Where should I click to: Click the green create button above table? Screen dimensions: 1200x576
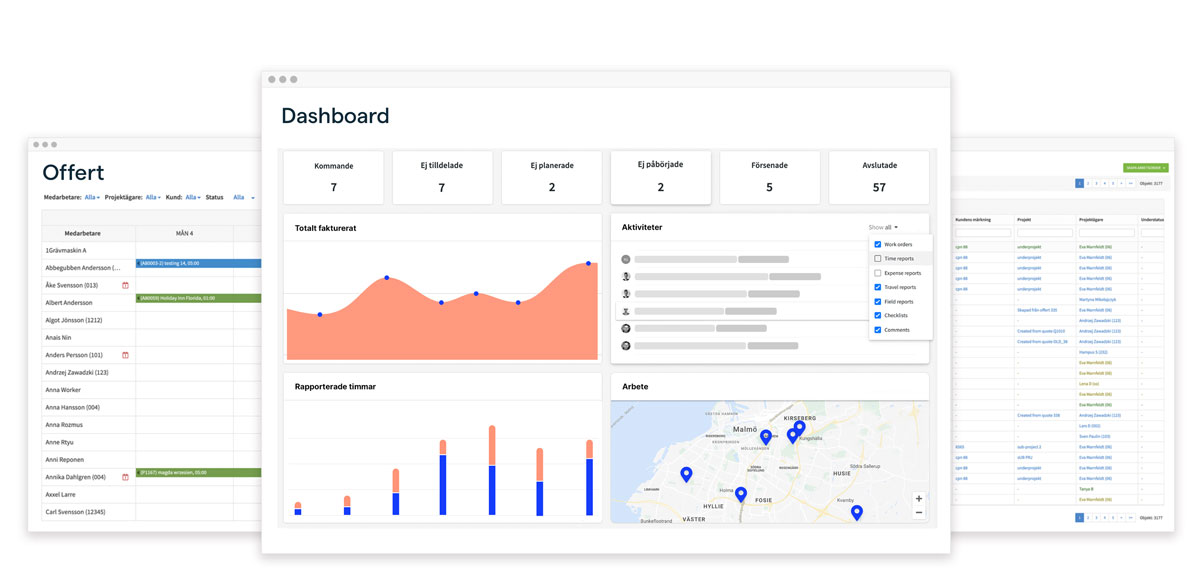click(x=1146, y=168)
